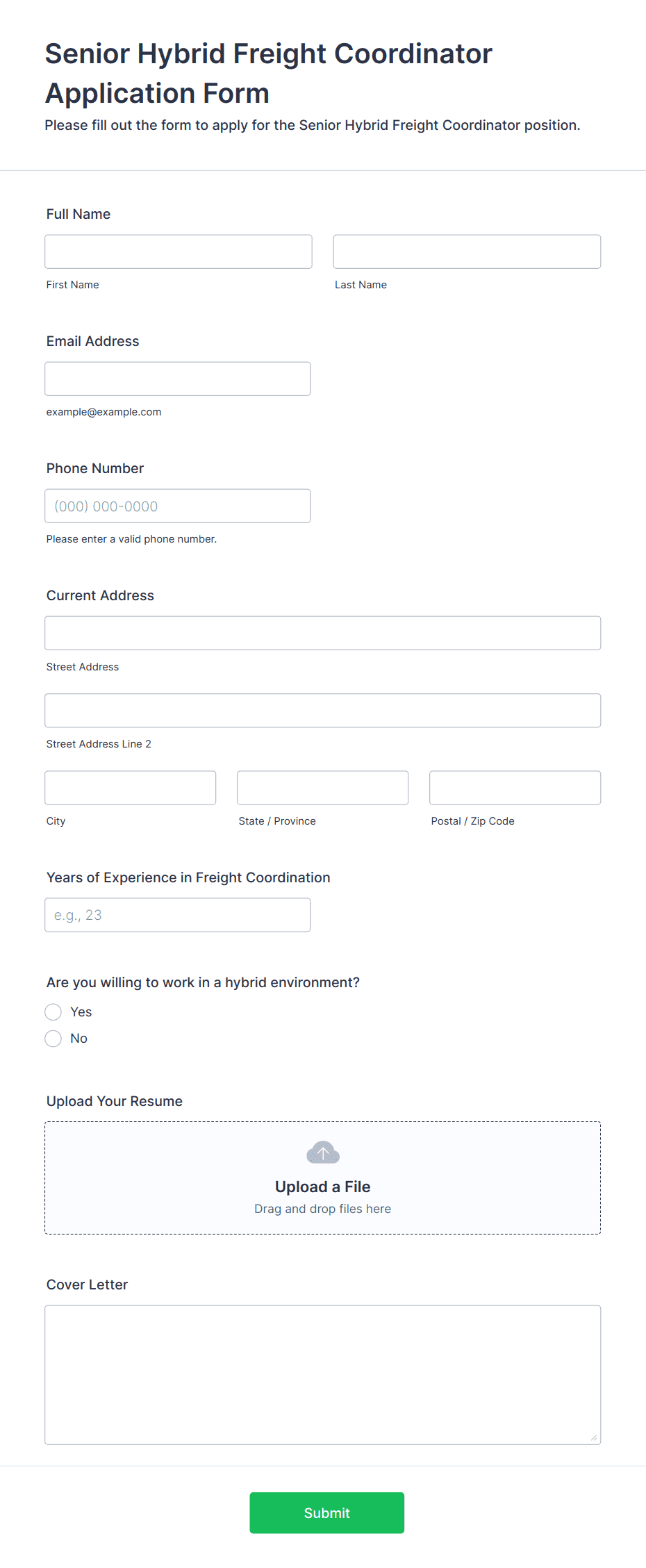Focus the City input field
Viewport: 646px width, 1568px height.
pyautogui.click(x=131, y=788)
